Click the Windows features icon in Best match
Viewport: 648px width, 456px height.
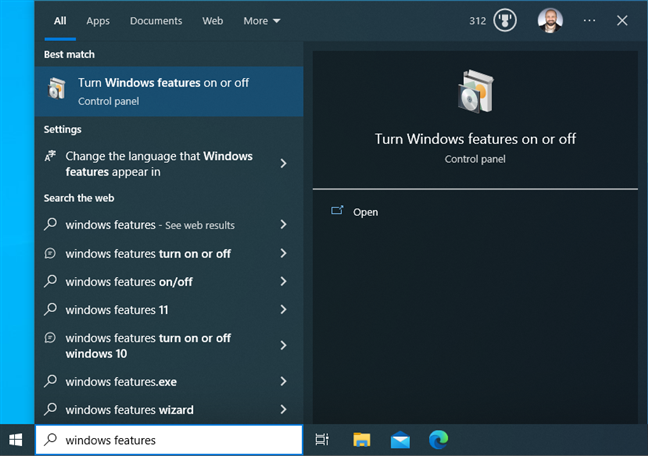(57, 89)
